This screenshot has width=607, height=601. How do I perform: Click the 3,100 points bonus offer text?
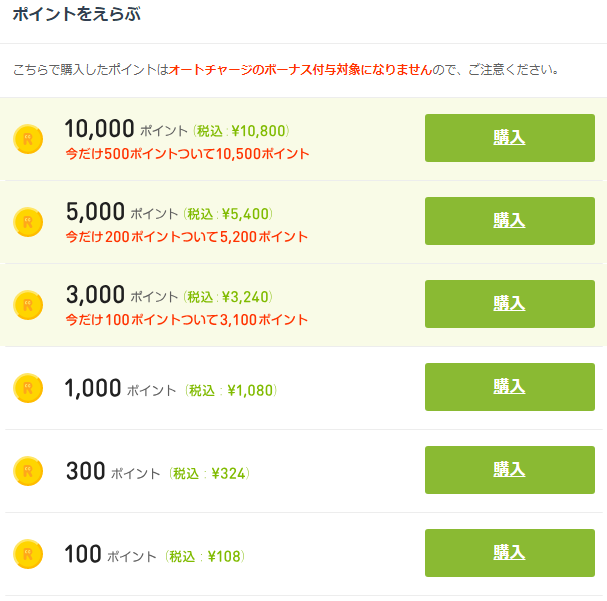tap(187, 320)
